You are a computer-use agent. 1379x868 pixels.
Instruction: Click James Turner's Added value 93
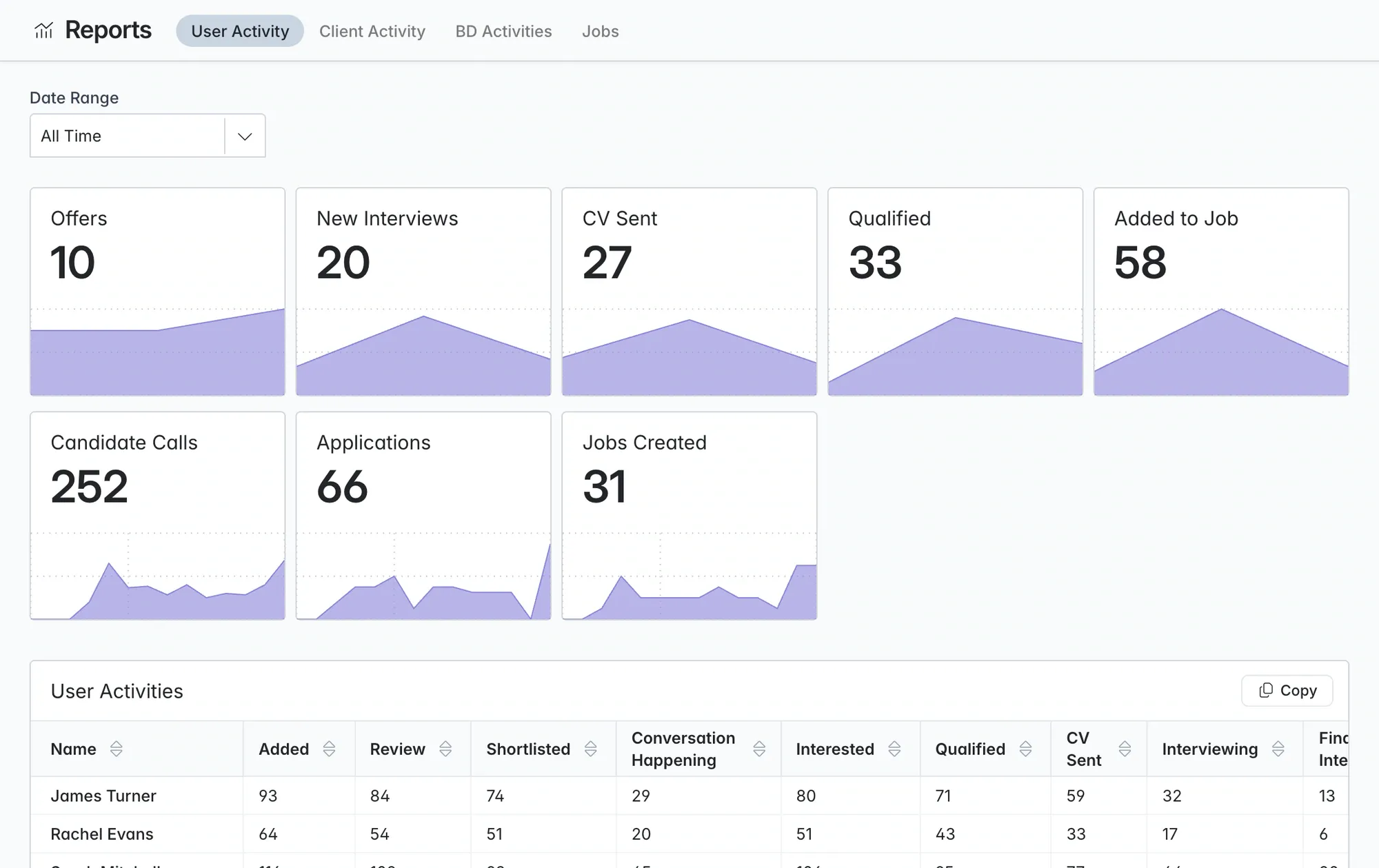point(268,796)
